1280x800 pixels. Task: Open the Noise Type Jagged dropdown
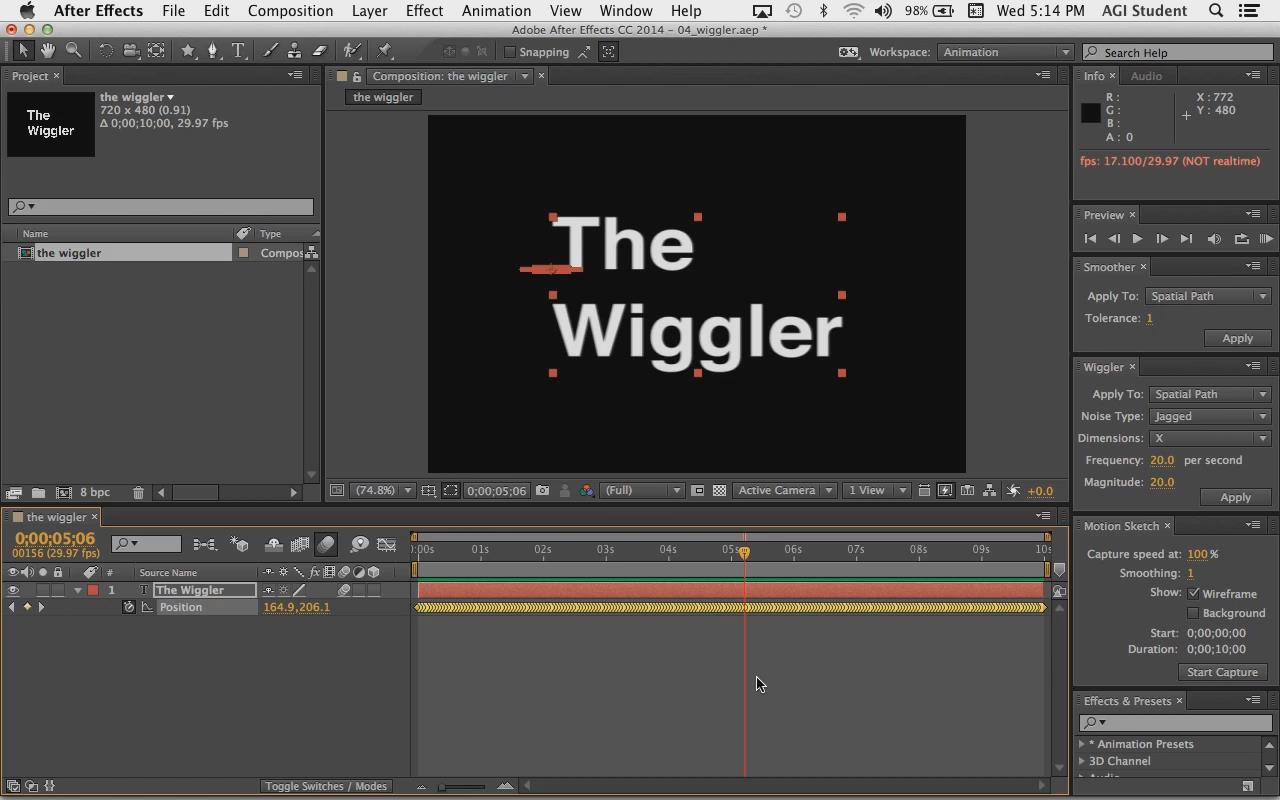click(x=1208, y=416)
